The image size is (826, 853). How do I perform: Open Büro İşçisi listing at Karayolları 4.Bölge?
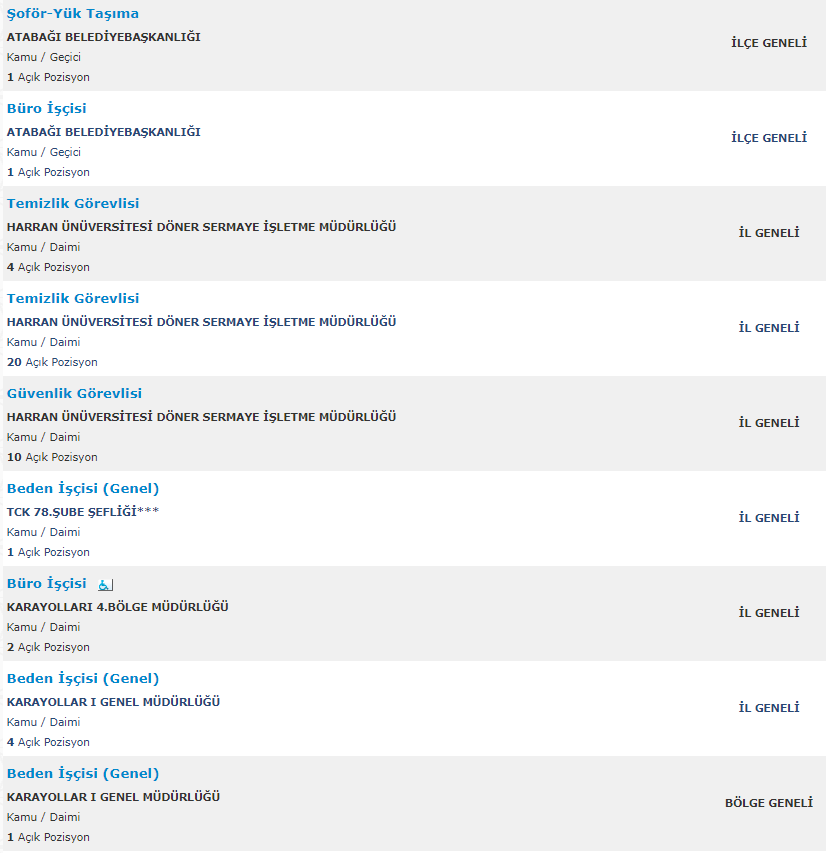(46, 583)
